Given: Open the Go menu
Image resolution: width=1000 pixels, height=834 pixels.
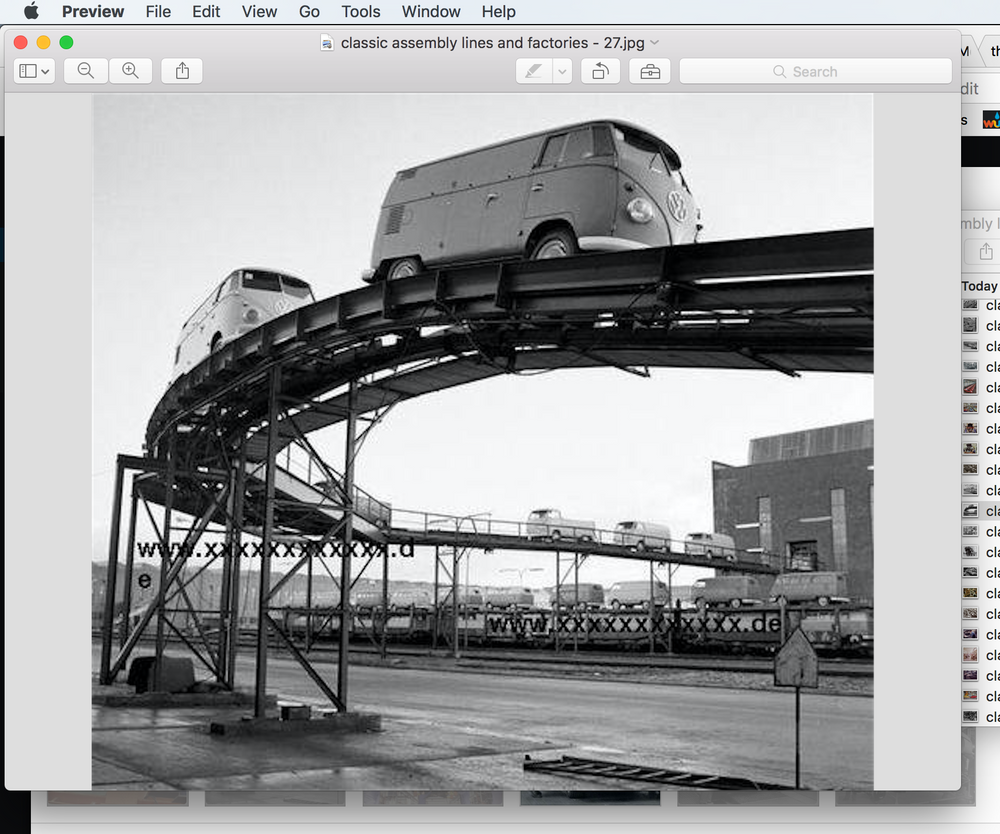Looking at the screenshot, I should [x=309, y=12].
